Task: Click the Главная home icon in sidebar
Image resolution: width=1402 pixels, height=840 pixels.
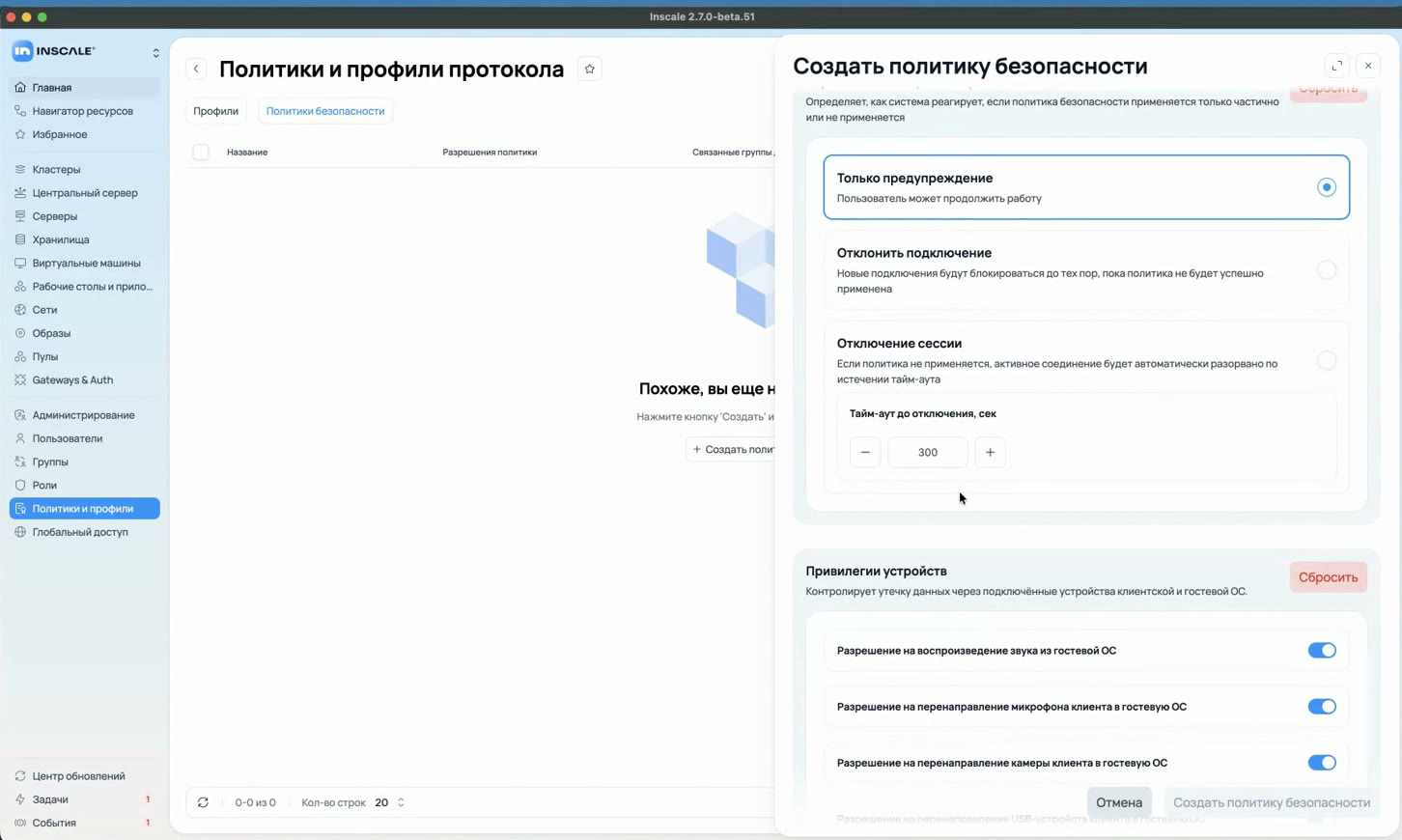Action: [x=20, y=87]
